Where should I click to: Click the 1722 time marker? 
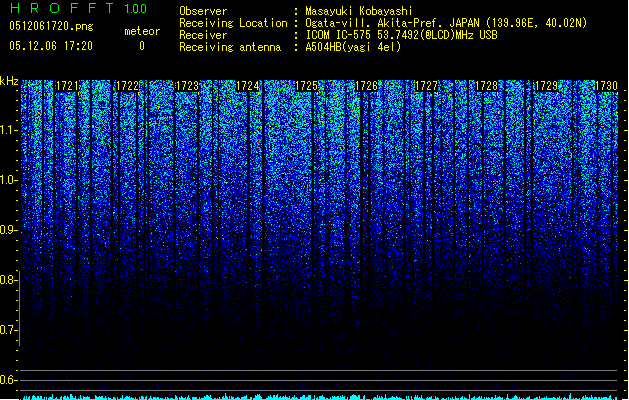[128, 86]
